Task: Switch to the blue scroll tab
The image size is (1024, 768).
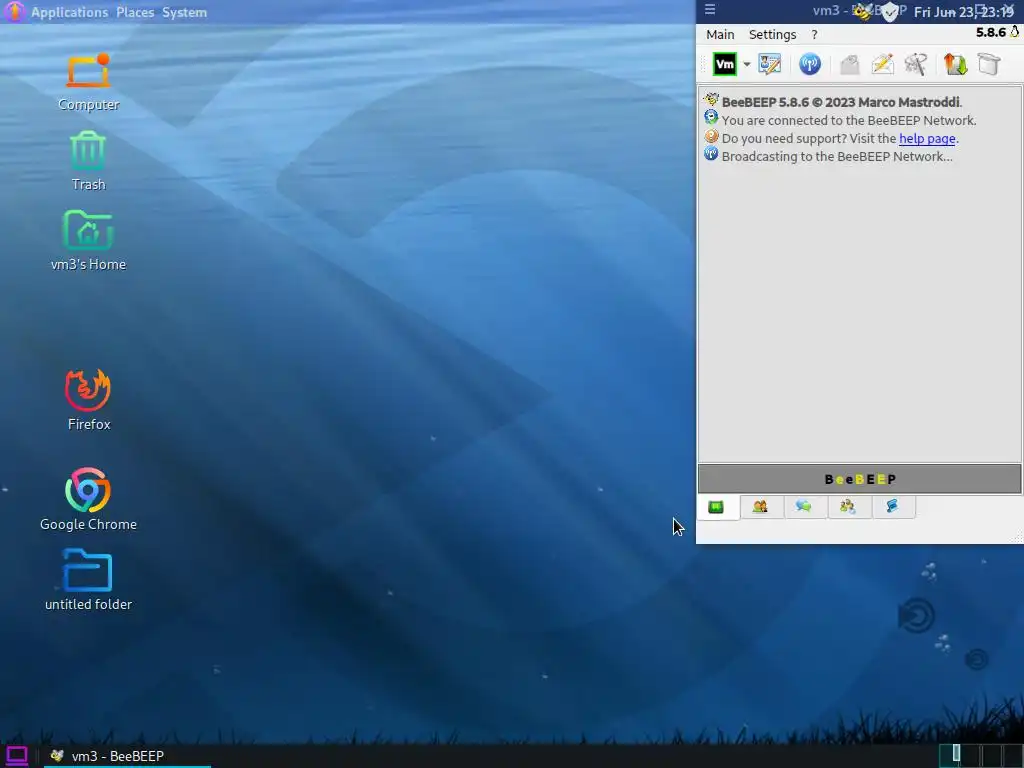Action: click(x=892, y=507)
